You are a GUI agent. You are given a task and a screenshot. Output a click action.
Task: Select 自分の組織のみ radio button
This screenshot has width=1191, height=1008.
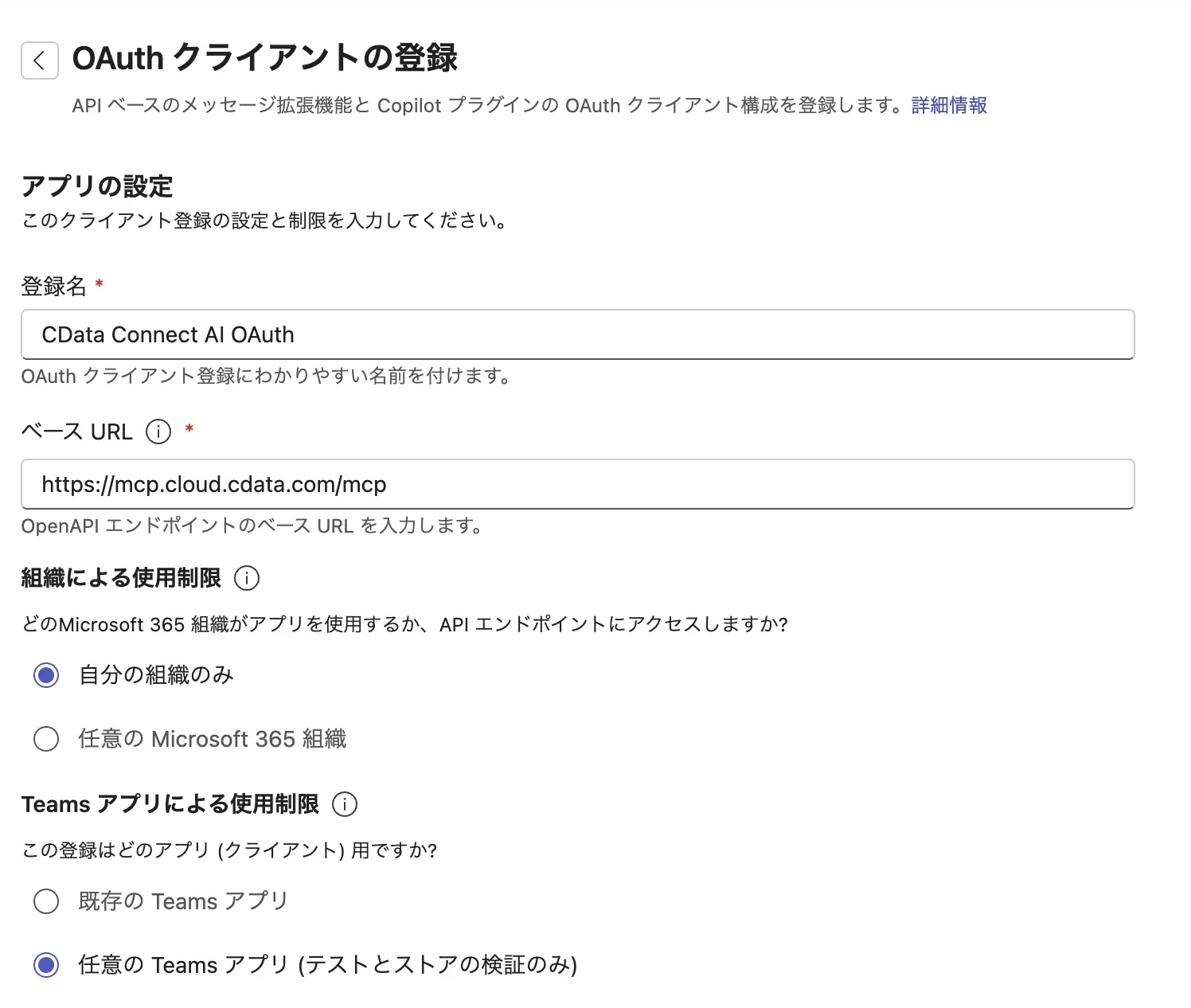pos(46,675)
